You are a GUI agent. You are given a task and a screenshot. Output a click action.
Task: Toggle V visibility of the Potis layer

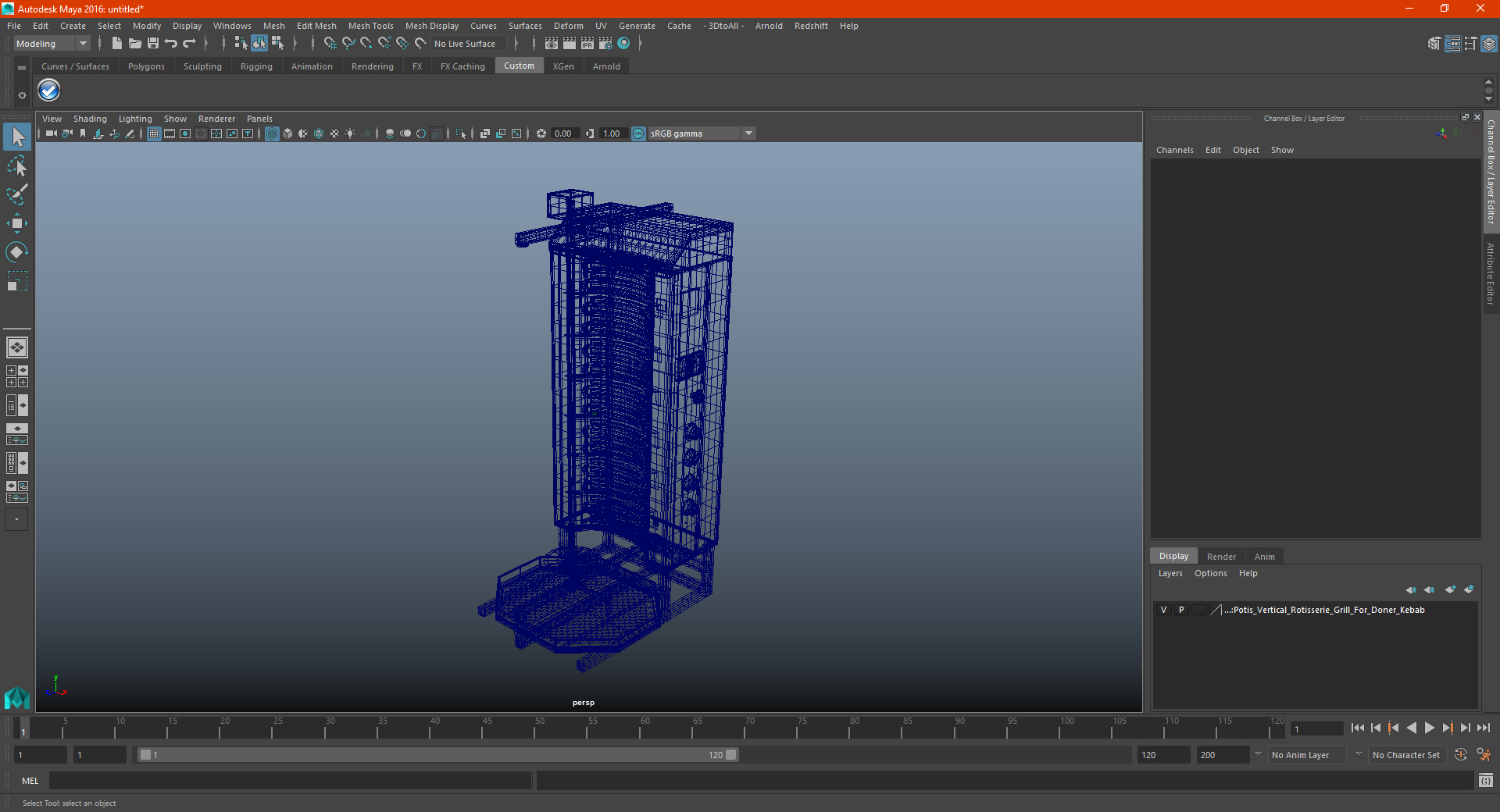tap(1163, 610)
